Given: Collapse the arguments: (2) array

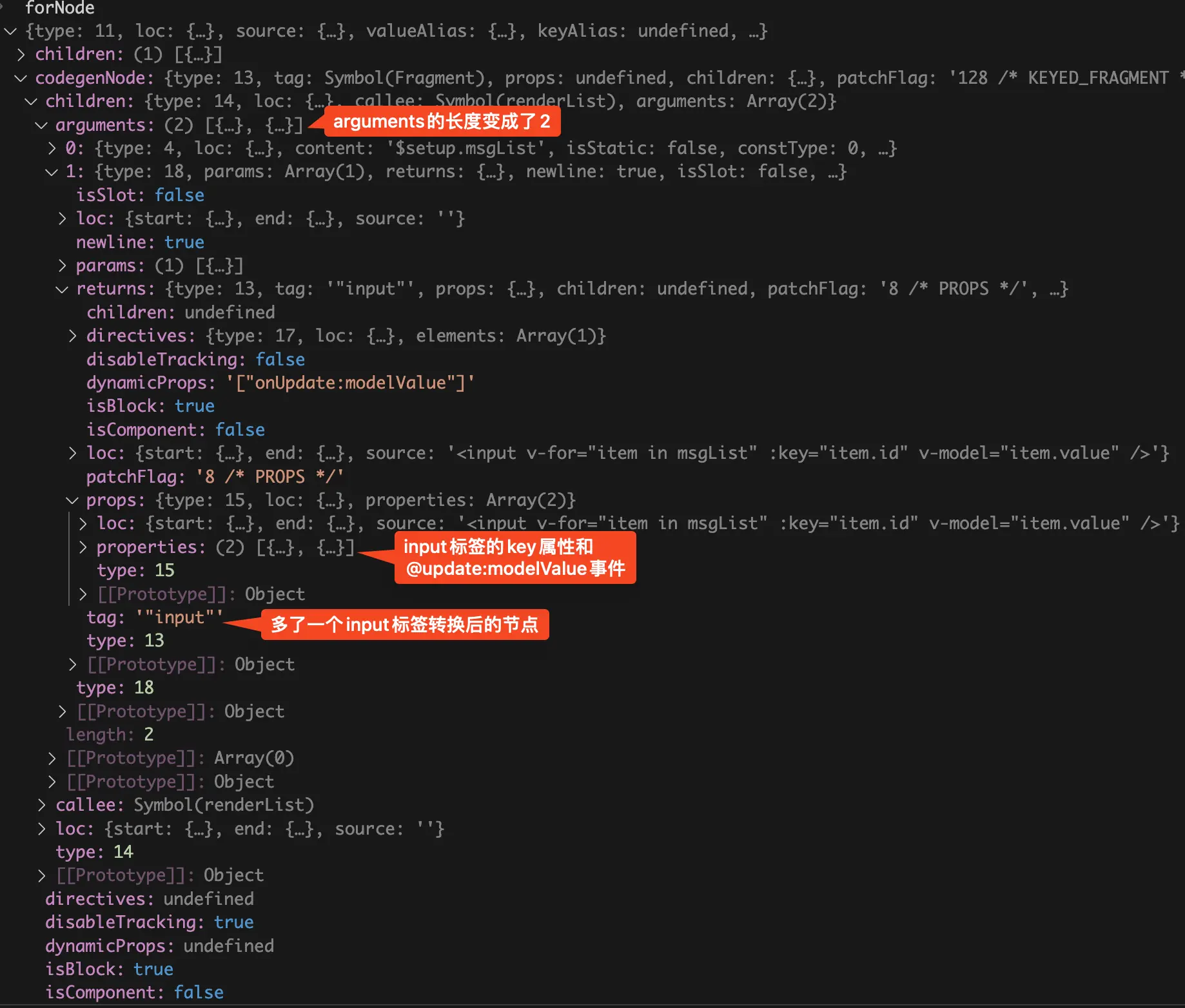Looking at the screenshot, I should (x=41, y=125).
